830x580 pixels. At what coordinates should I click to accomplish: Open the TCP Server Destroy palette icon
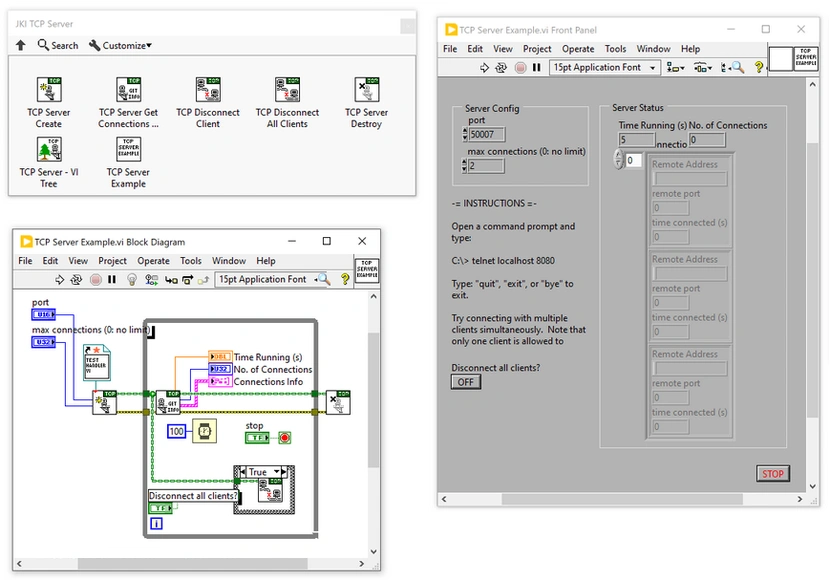tap(366, 89)
